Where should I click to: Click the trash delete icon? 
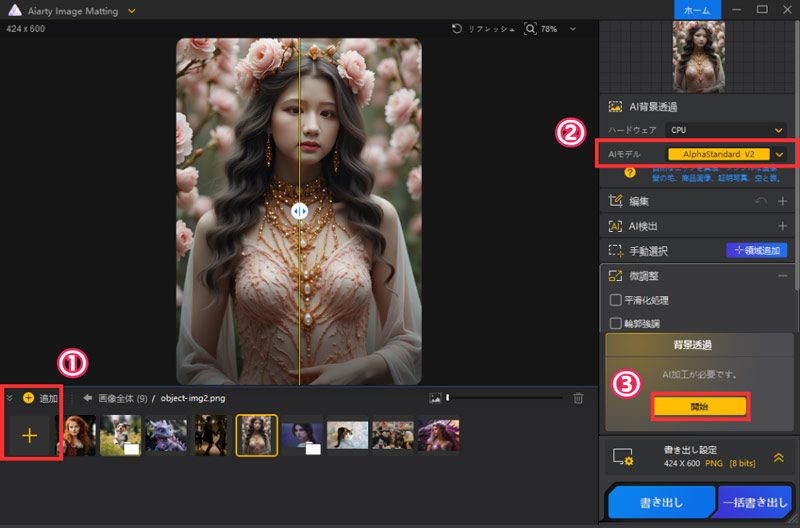click(578, 398)
